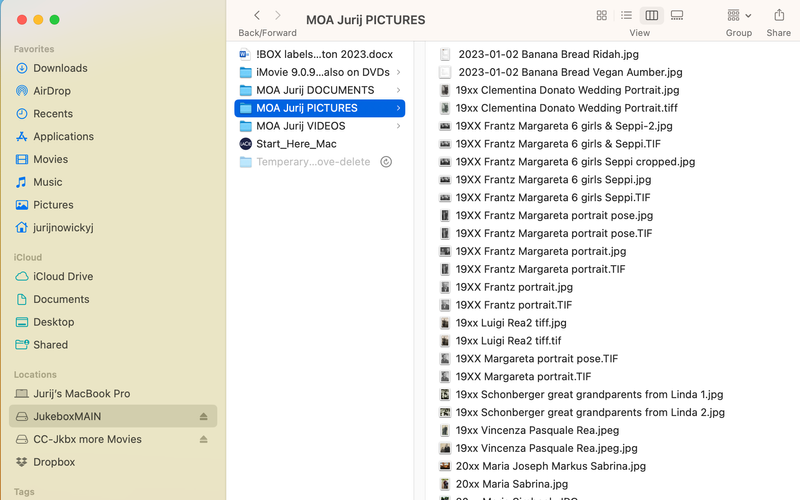
Task: Switch to icon view in toolbar
Action: (601, 15)
